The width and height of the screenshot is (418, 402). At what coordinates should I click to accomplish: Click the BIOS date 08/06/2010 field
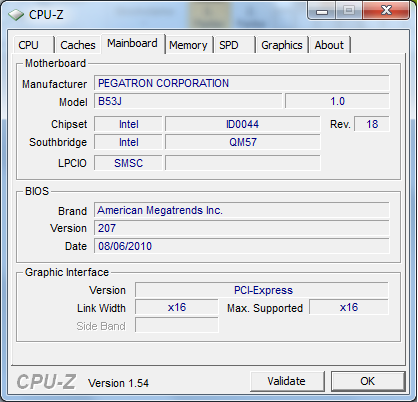tap(242, 246)
